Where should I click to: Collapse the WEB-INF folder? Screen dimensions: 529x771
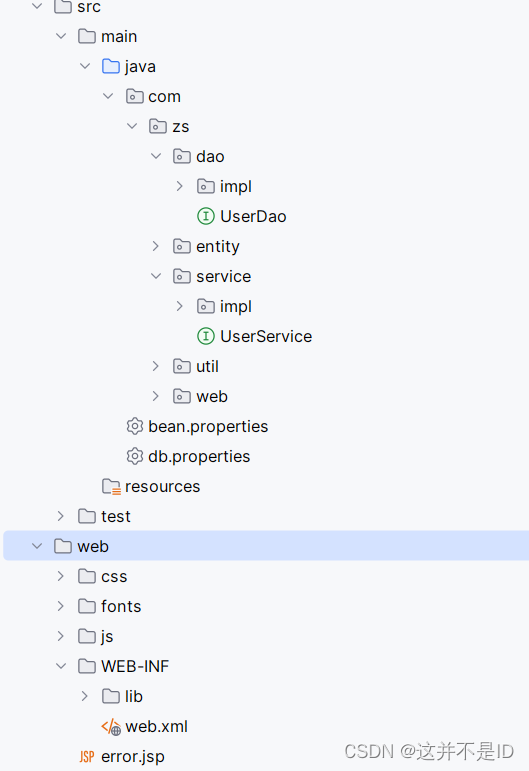point(61,666)
